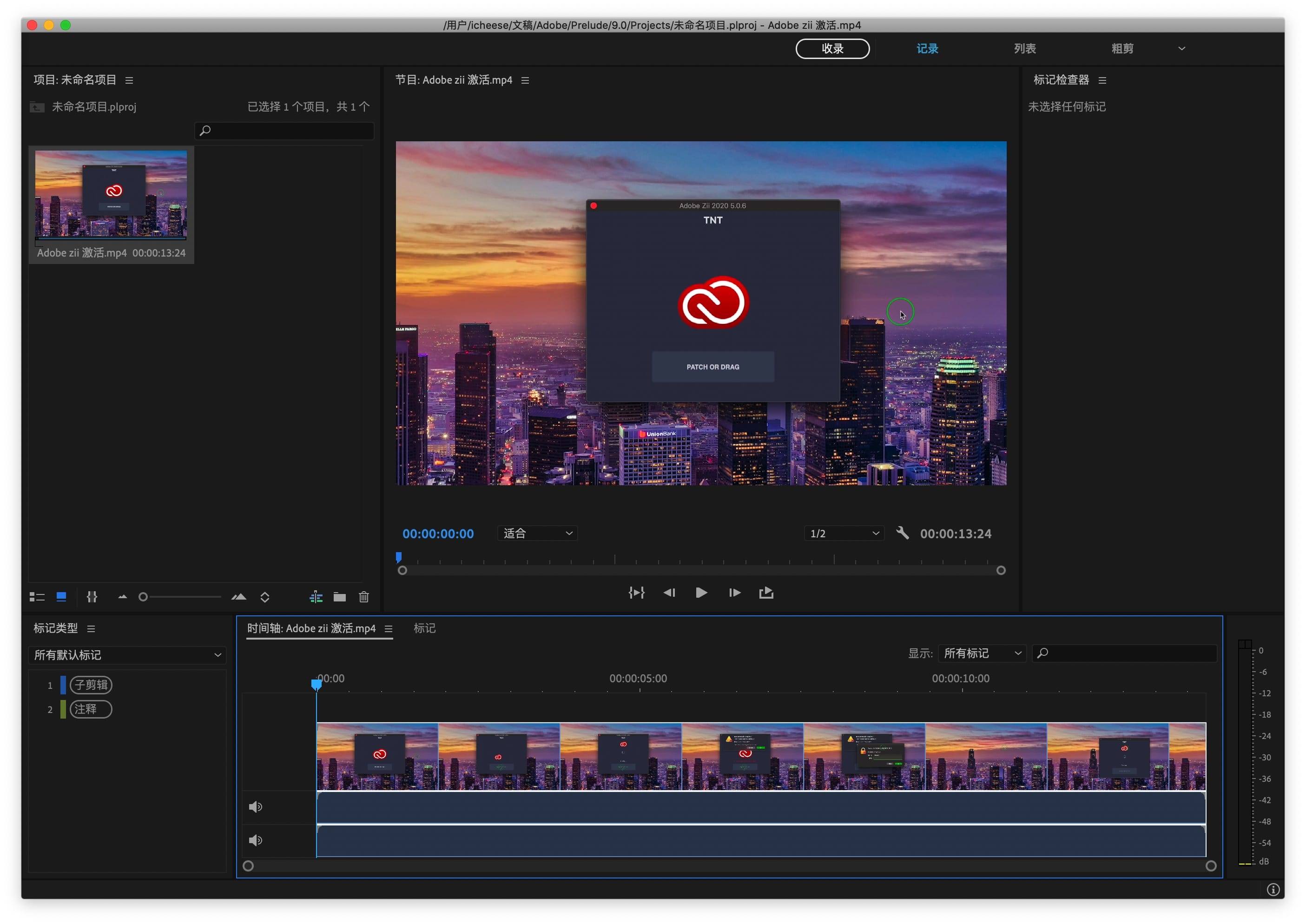
Task: Click the export frame icon
Action: click(766, 593)
